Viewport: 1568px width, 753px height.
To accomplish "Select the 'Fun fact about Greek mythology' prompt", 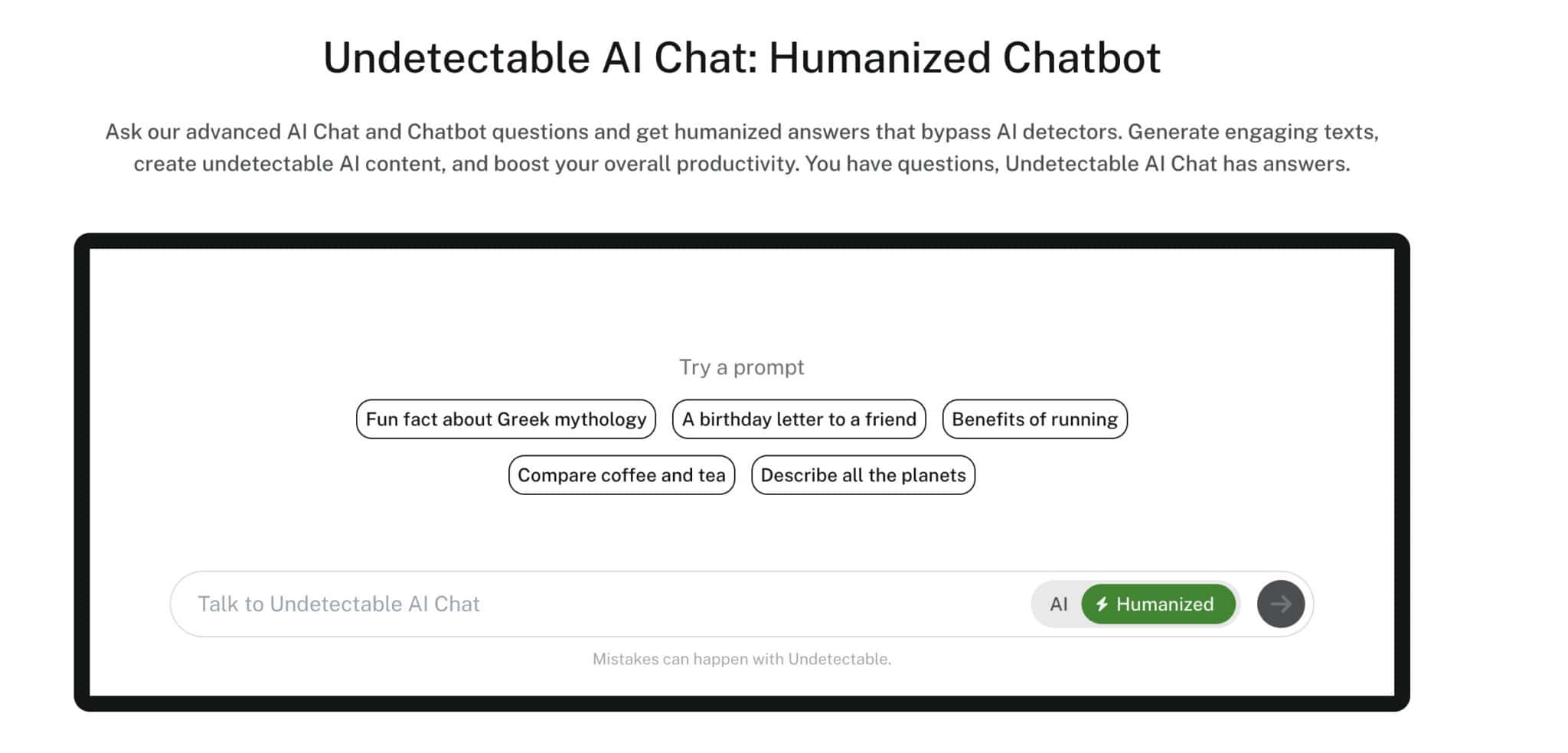I will point(505,419).
